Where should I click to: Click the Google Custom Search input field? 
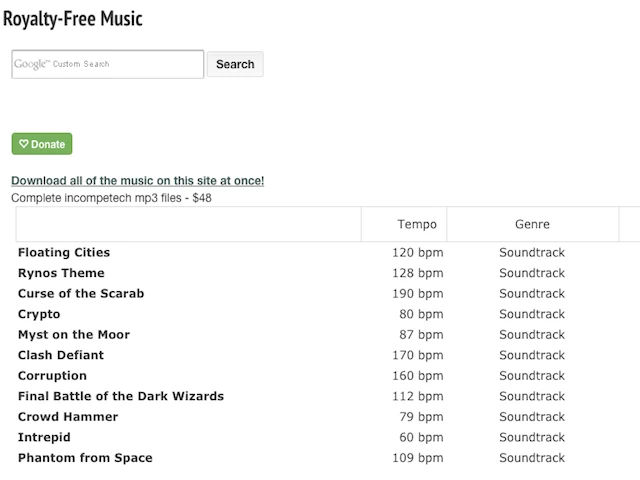pos(107,64)
